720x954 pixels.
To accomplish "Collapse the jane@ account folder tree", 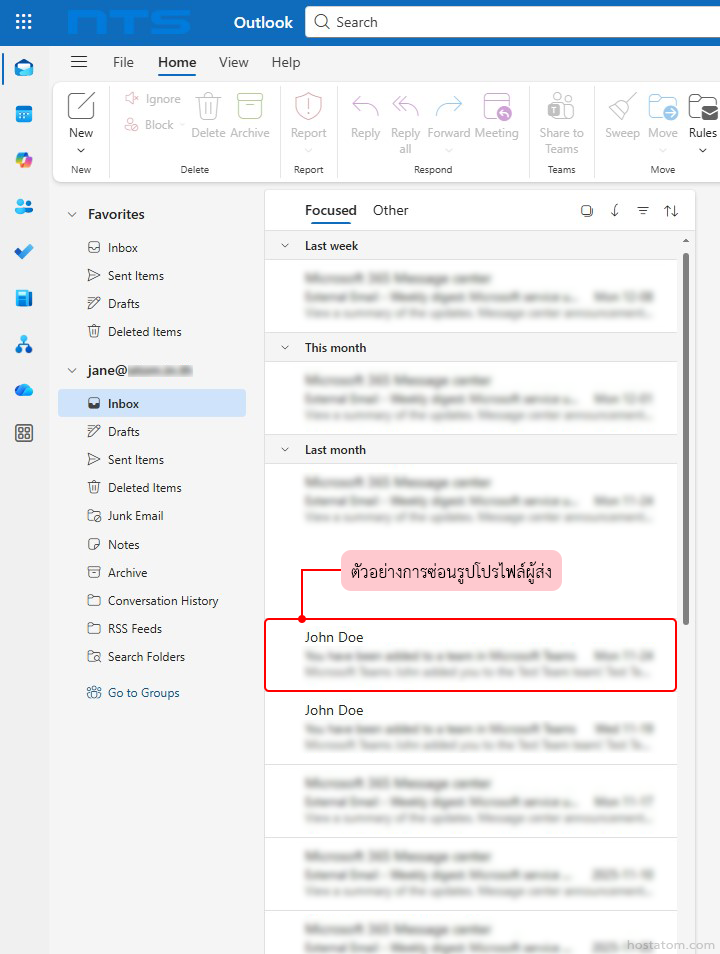I will pyautogui.click(x=72, y=370).
